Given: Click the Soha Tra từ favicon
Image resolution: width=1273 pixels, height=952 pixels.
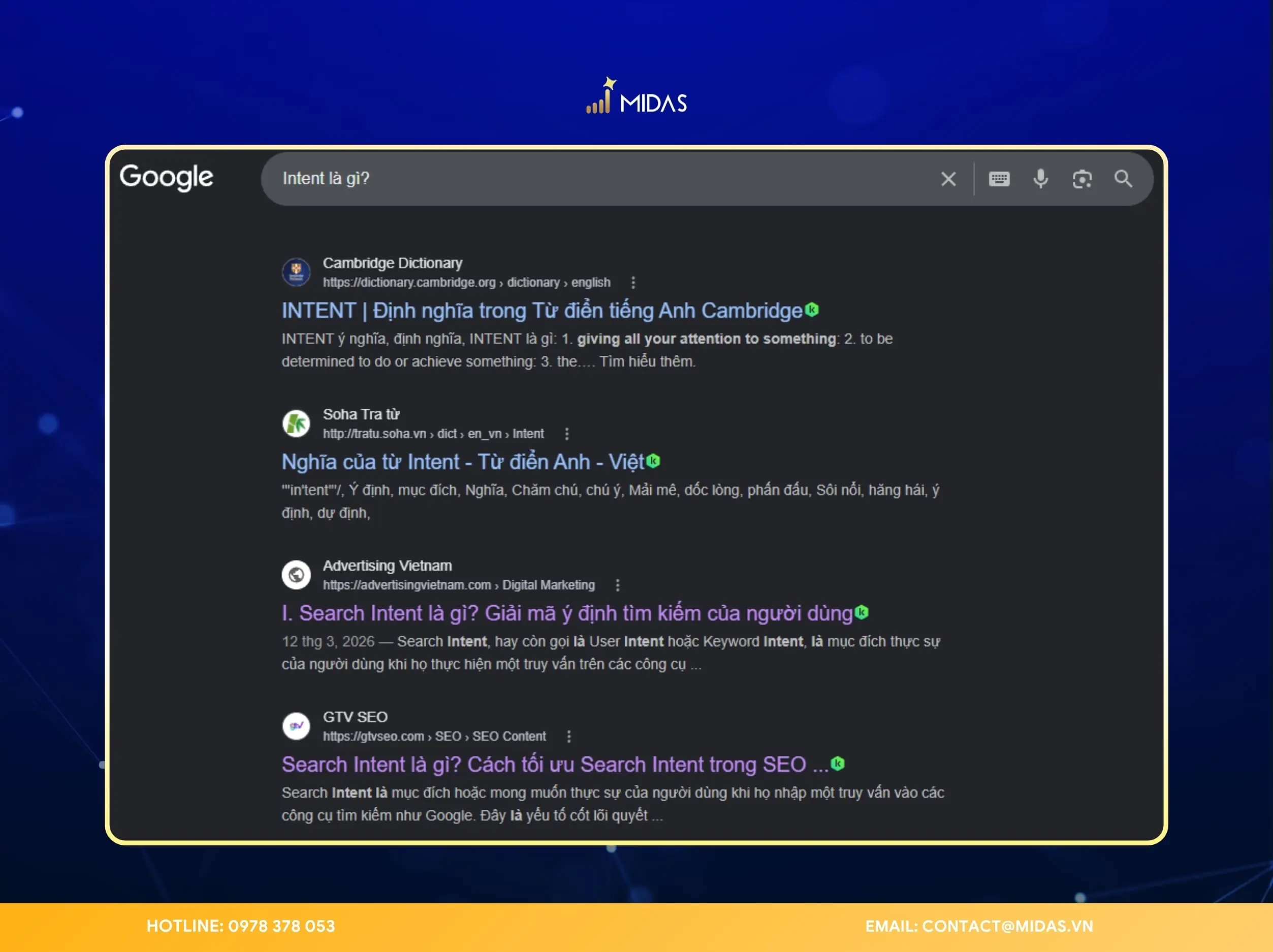Looking at the screenshot, I should [x=296, y=423].
